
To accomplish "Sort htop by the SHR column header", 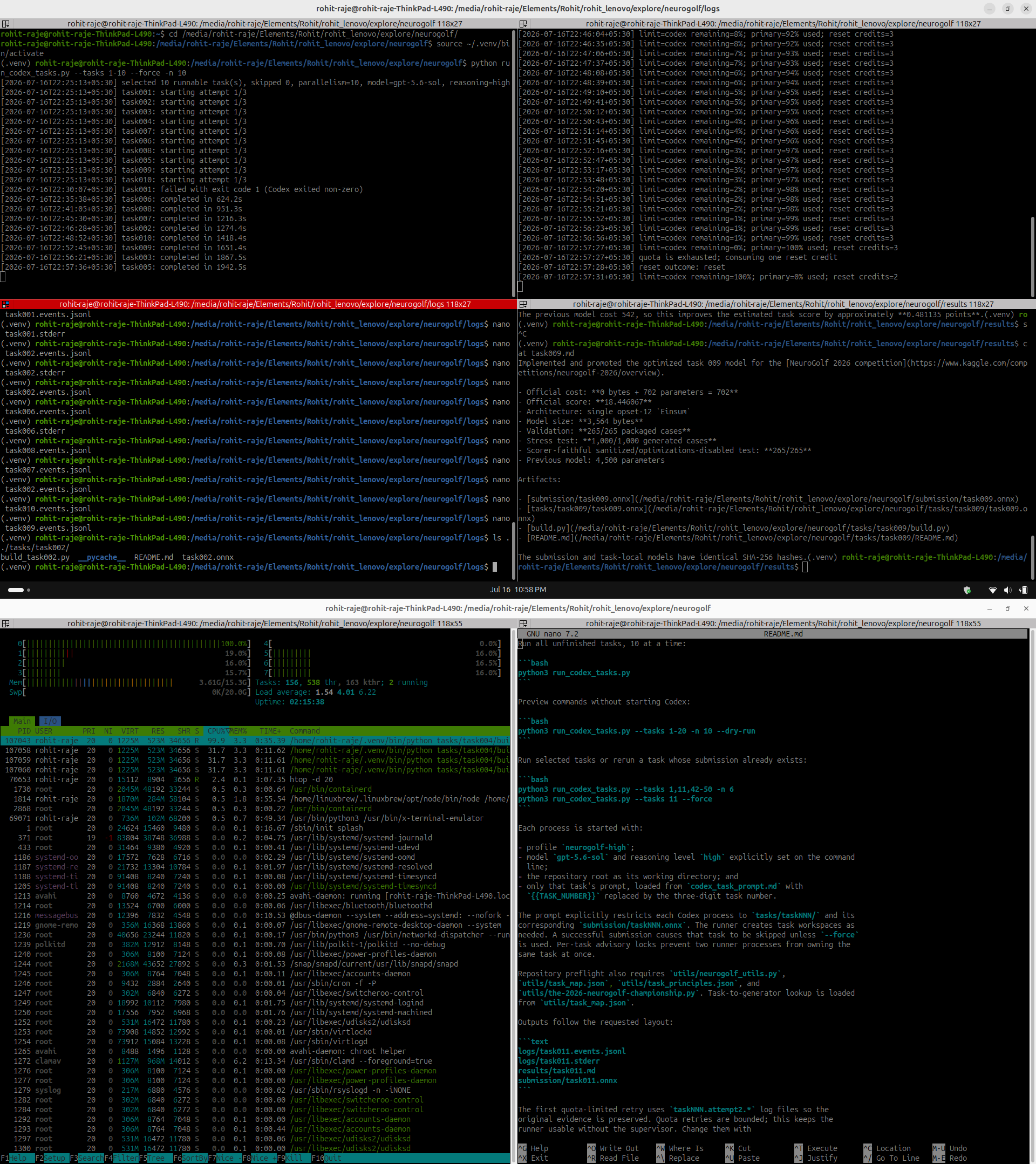I will click(x=184, y=731).
